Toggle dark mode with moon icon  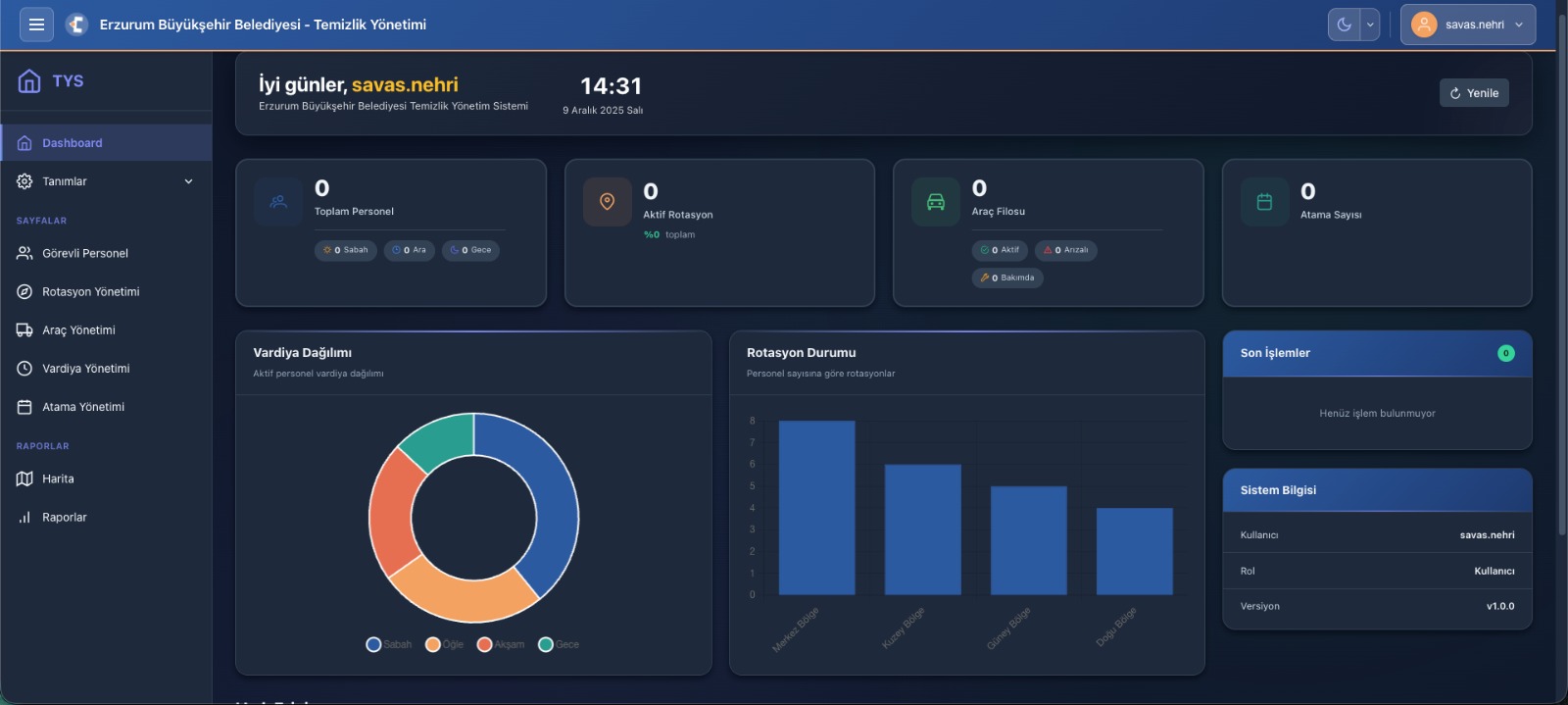pos(1345,25)
